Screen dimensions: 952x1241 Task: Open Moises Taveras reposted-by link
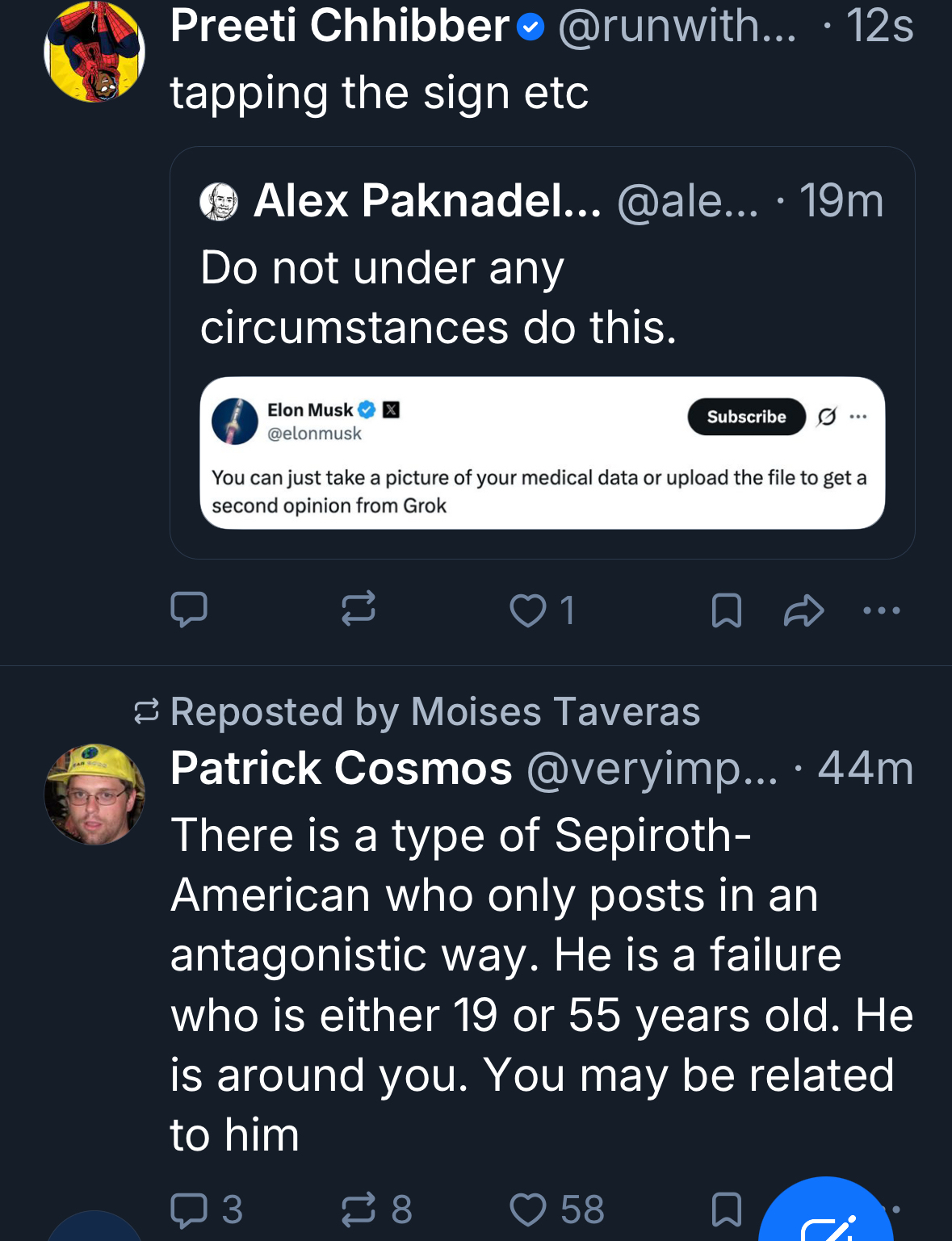pyautogui.click(x=434, y=712)
